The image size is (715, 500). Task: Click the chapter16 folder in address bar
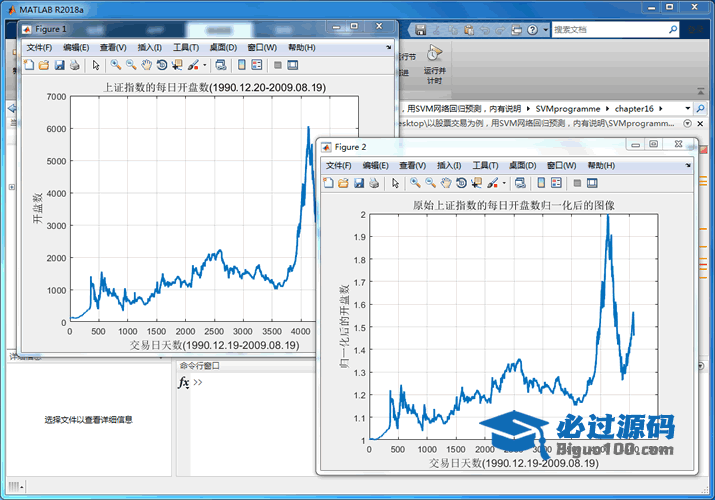pyautogui.click(x=634, y=107)
